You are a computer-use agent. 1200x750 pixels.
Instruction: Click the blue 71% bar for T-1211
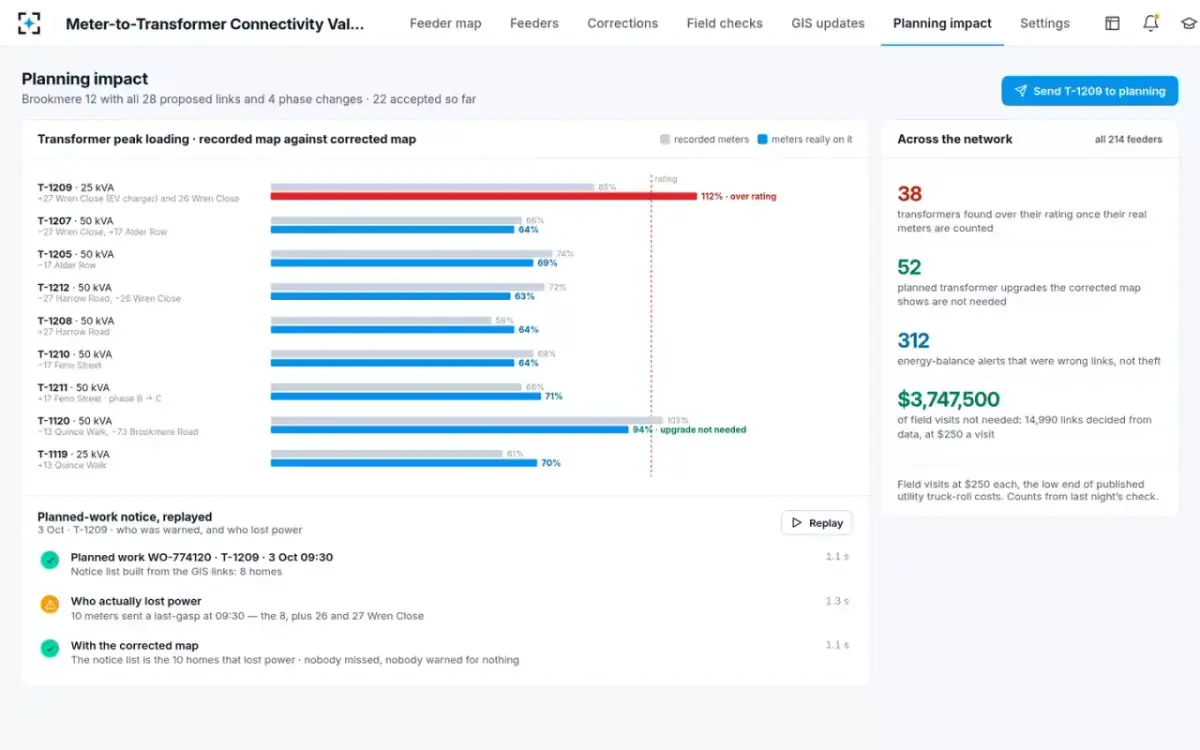405,396
